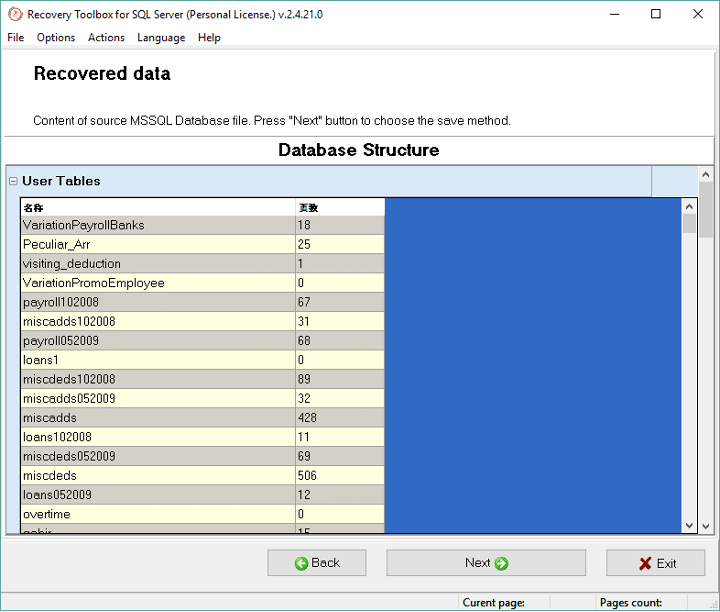Maximize the Recovery Toolbox window
The image size is (720, 612).
656,14
